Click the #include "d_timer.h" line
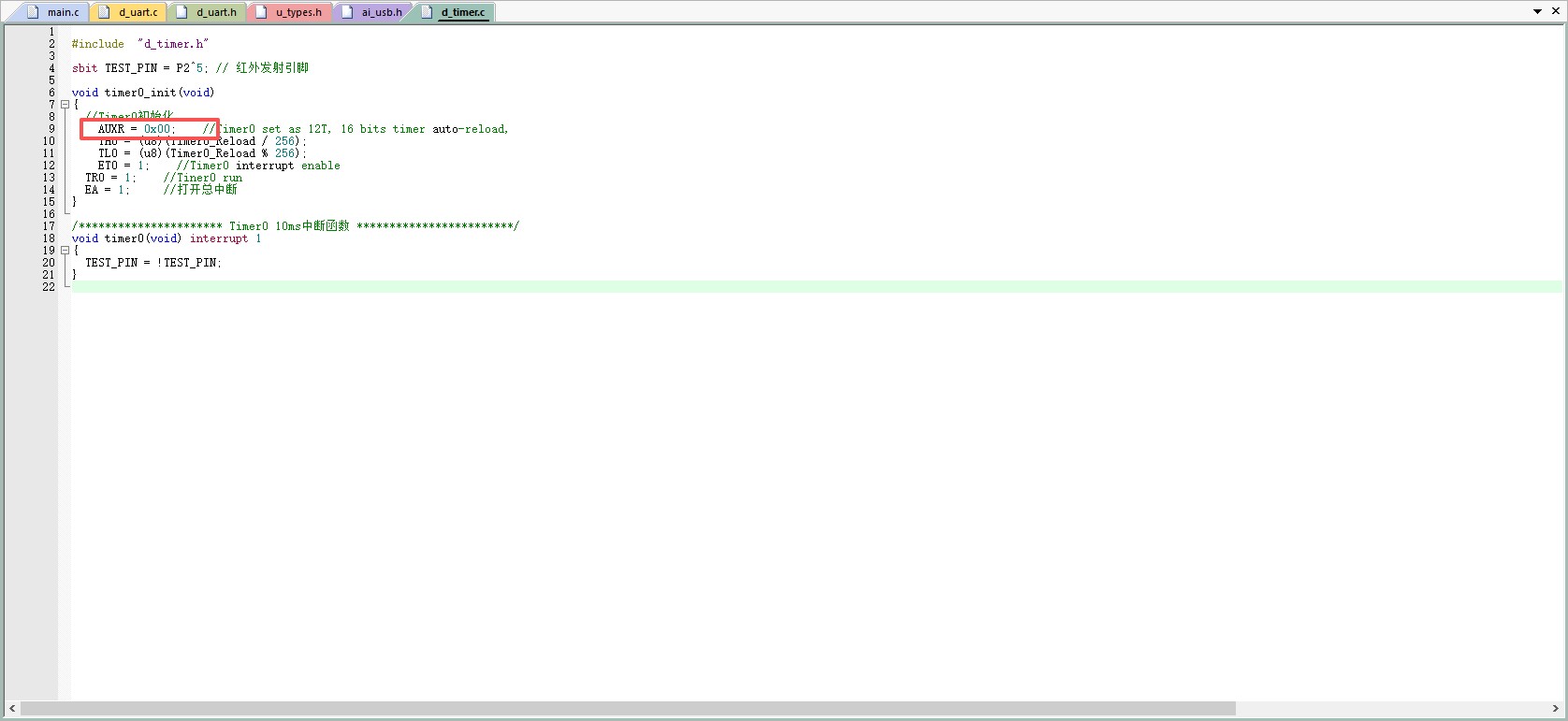Image resolution: width=1568 pixels, height=721 pixels. [140, 44]
